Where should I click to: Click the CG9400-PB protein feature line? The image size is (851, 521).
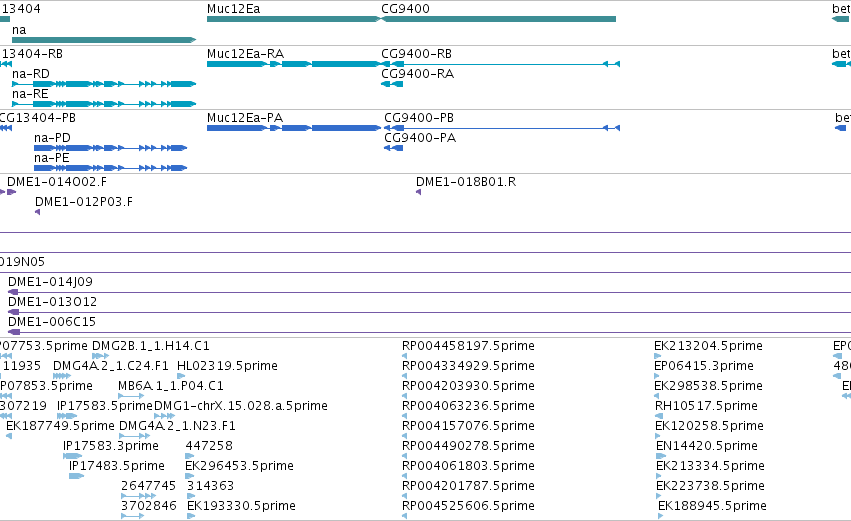pyautogui.click(x=502, y=128)
